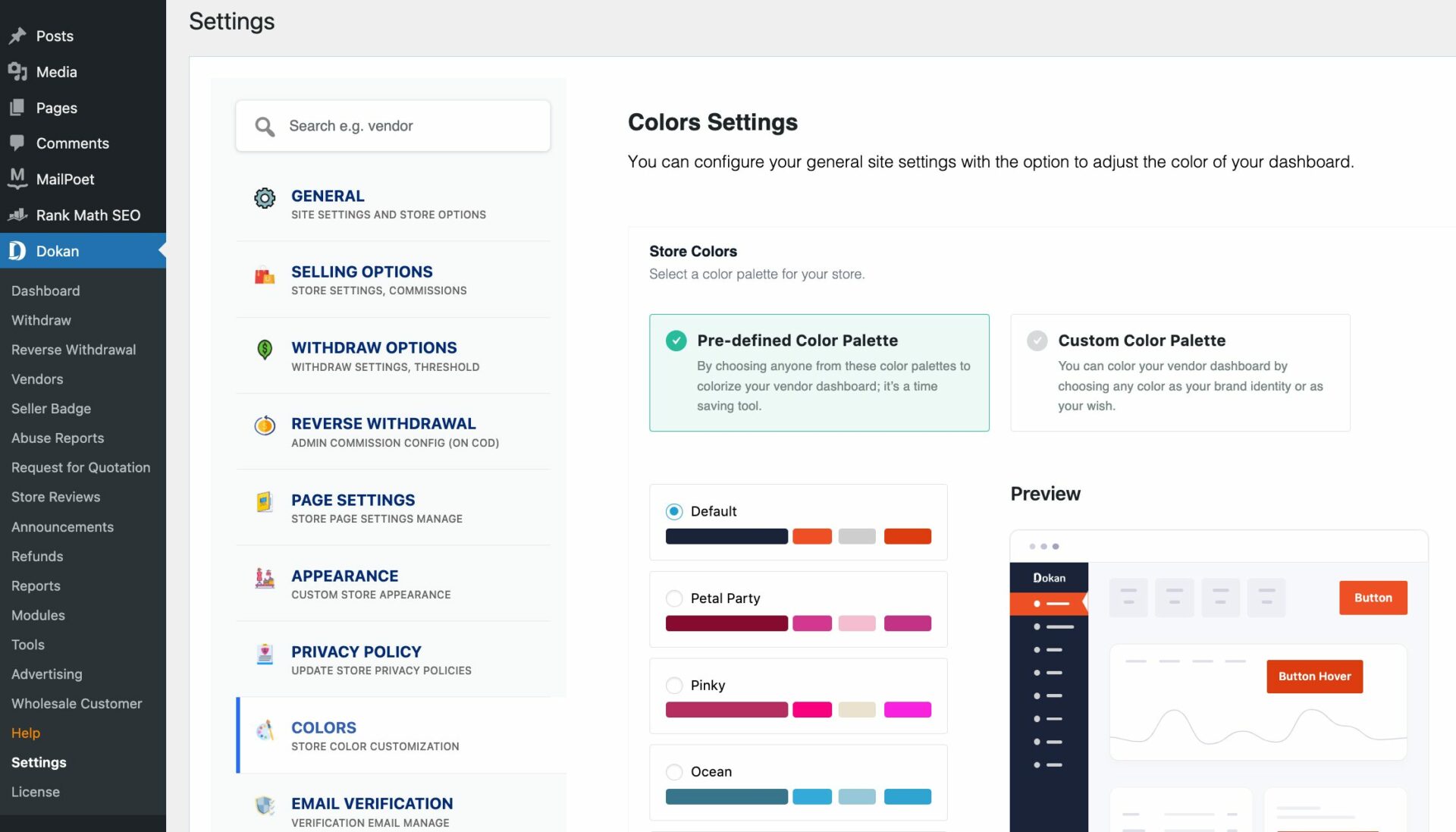
Task: Click the Withdraw Options money pin icon
Action: 265,350
